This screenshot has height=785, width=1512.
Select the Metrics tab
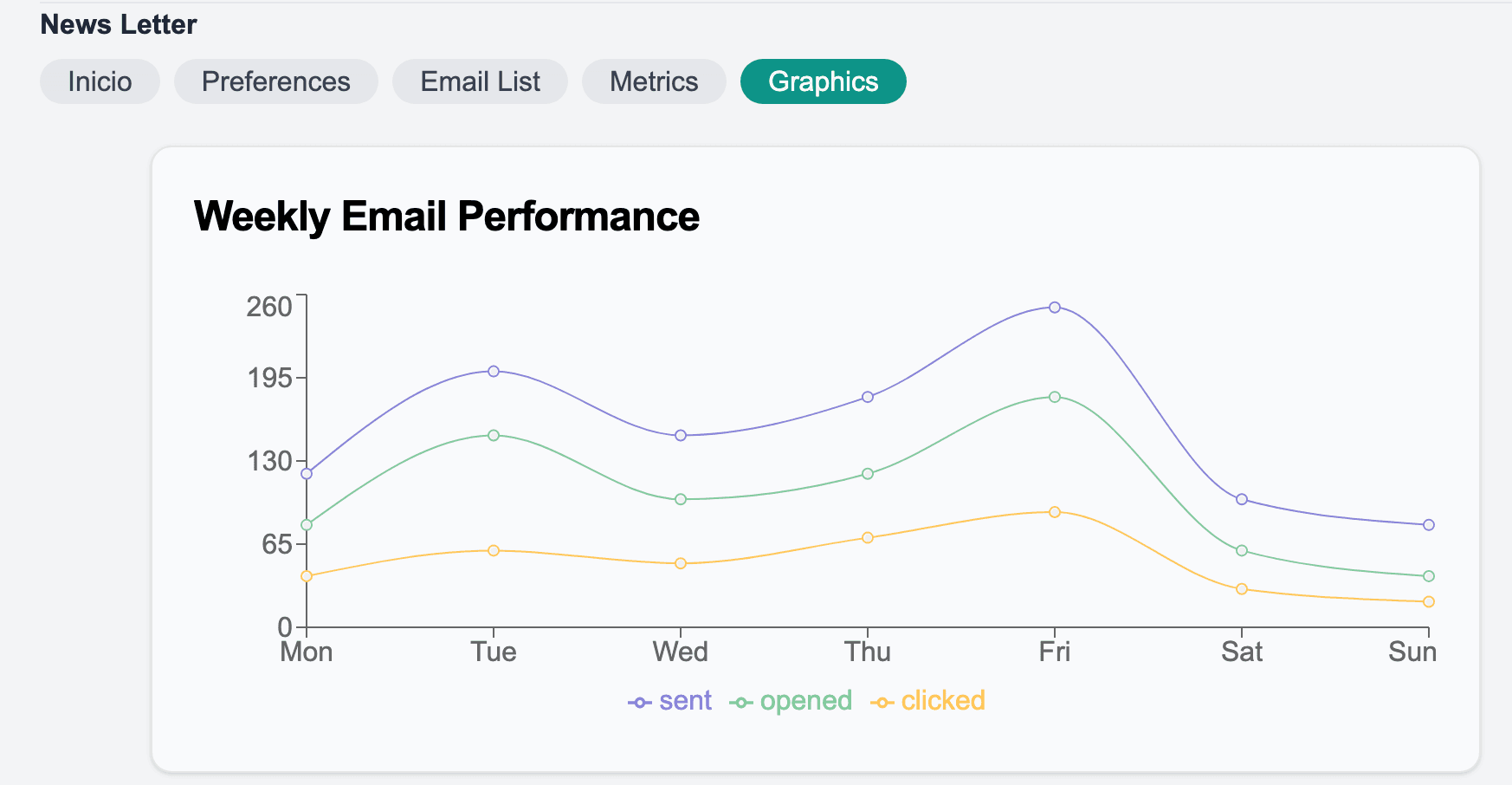[x=654, y=81]
